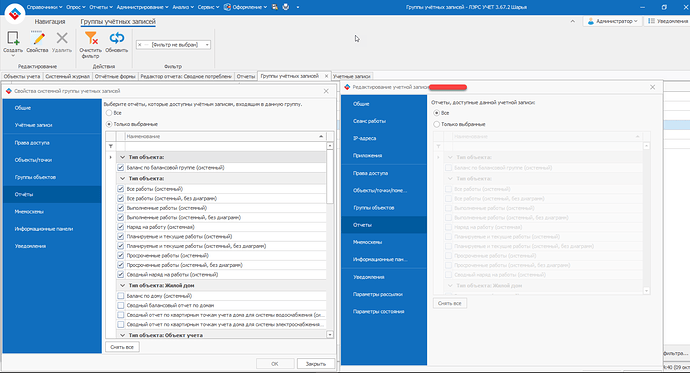690x373 pixels.
Task: Click the Свойства системной группы dialog title icon
Action: point(8,91)
